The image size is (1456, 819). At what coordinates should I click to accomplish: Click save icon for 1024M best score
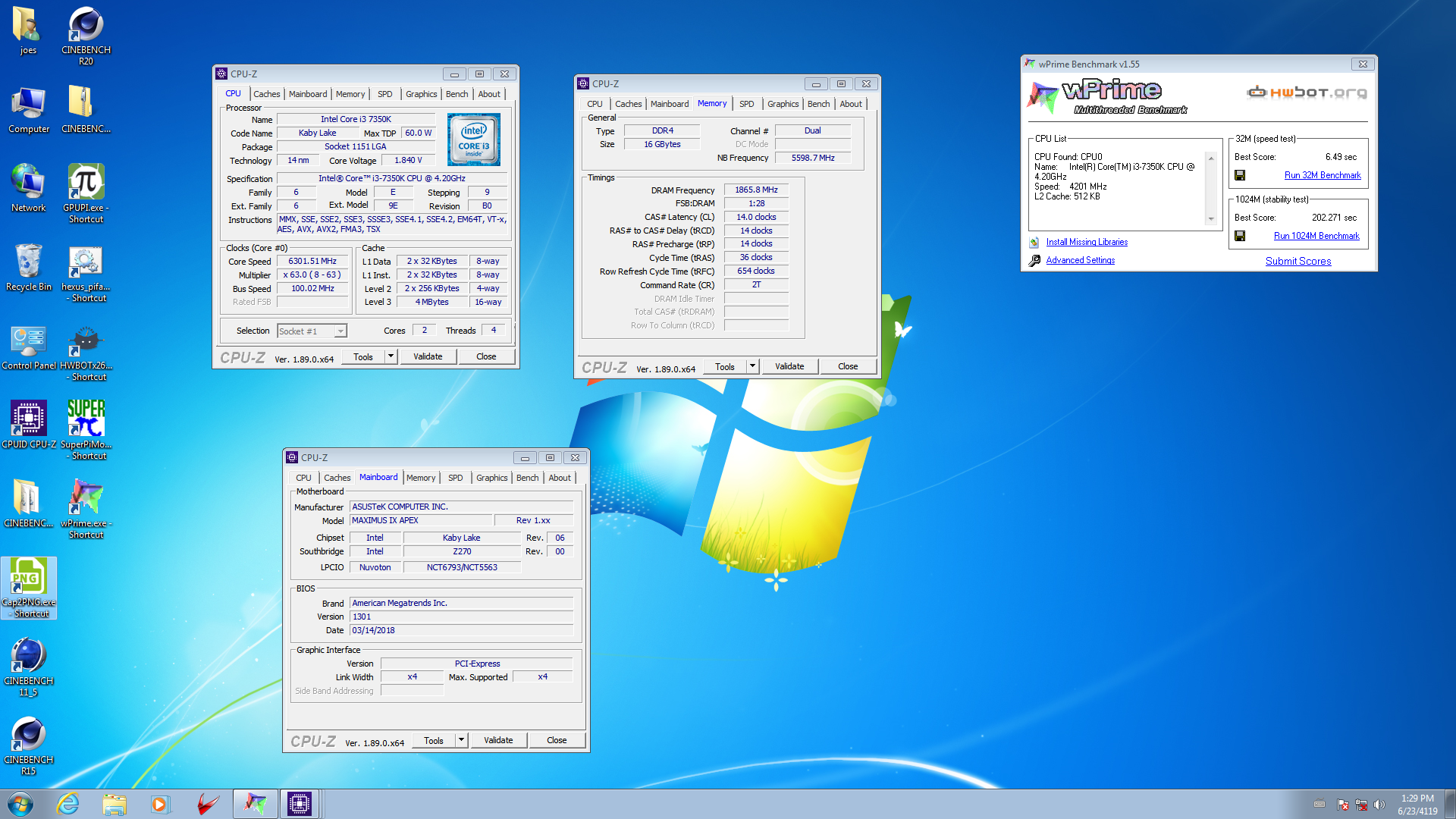click(x=1240, y=236)
